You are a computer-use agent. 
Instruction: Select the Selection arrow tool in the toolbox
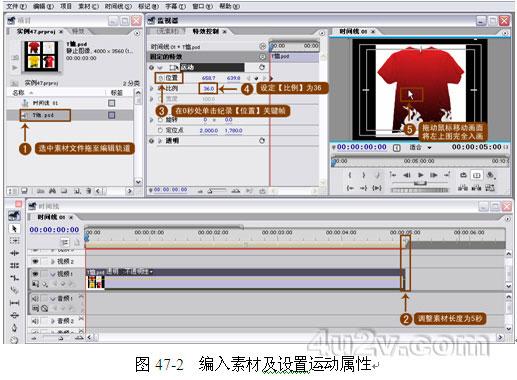[x=14, y=229]
